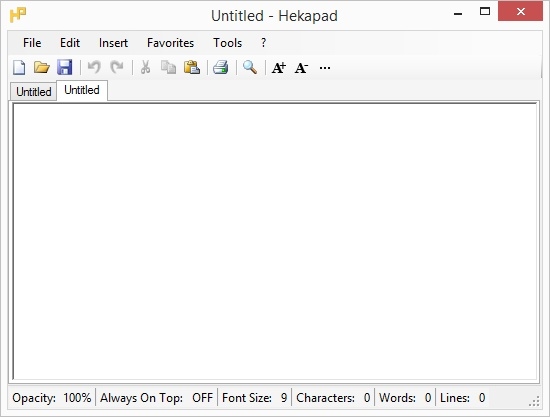Print the document with printer icon

pyautogui.click(x=221, y=67)
